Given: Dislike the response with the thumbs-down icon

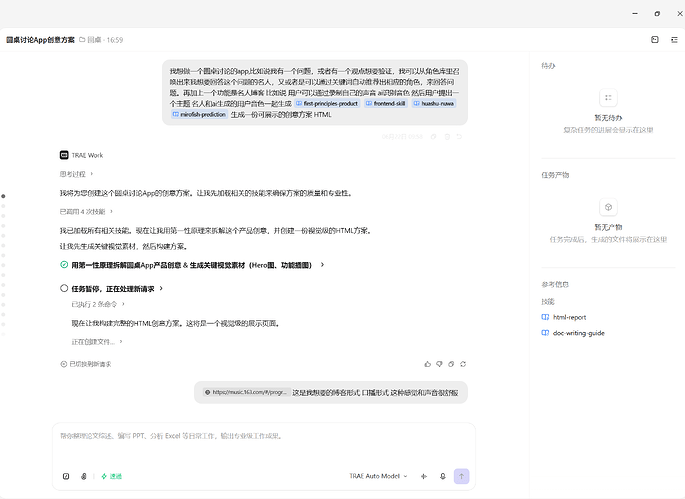Looking at the screenshot, I should pyautogui.click(x=439, y=364).
